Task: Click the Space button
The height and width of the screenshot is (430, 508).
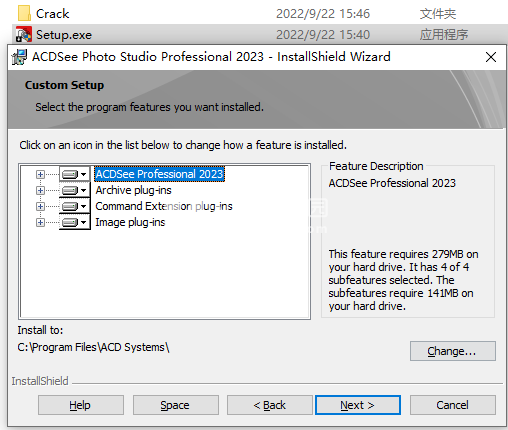Action: point(176,405)
